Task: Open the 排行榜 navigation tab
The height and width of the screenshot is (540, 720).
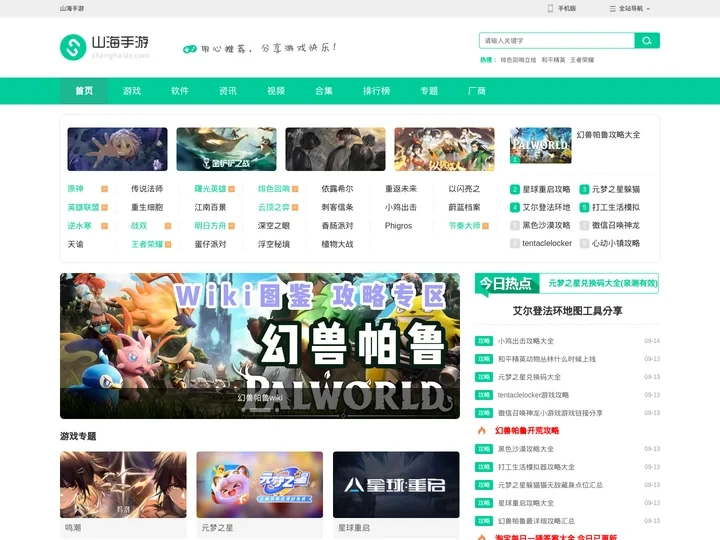Action: pos(377,91)
